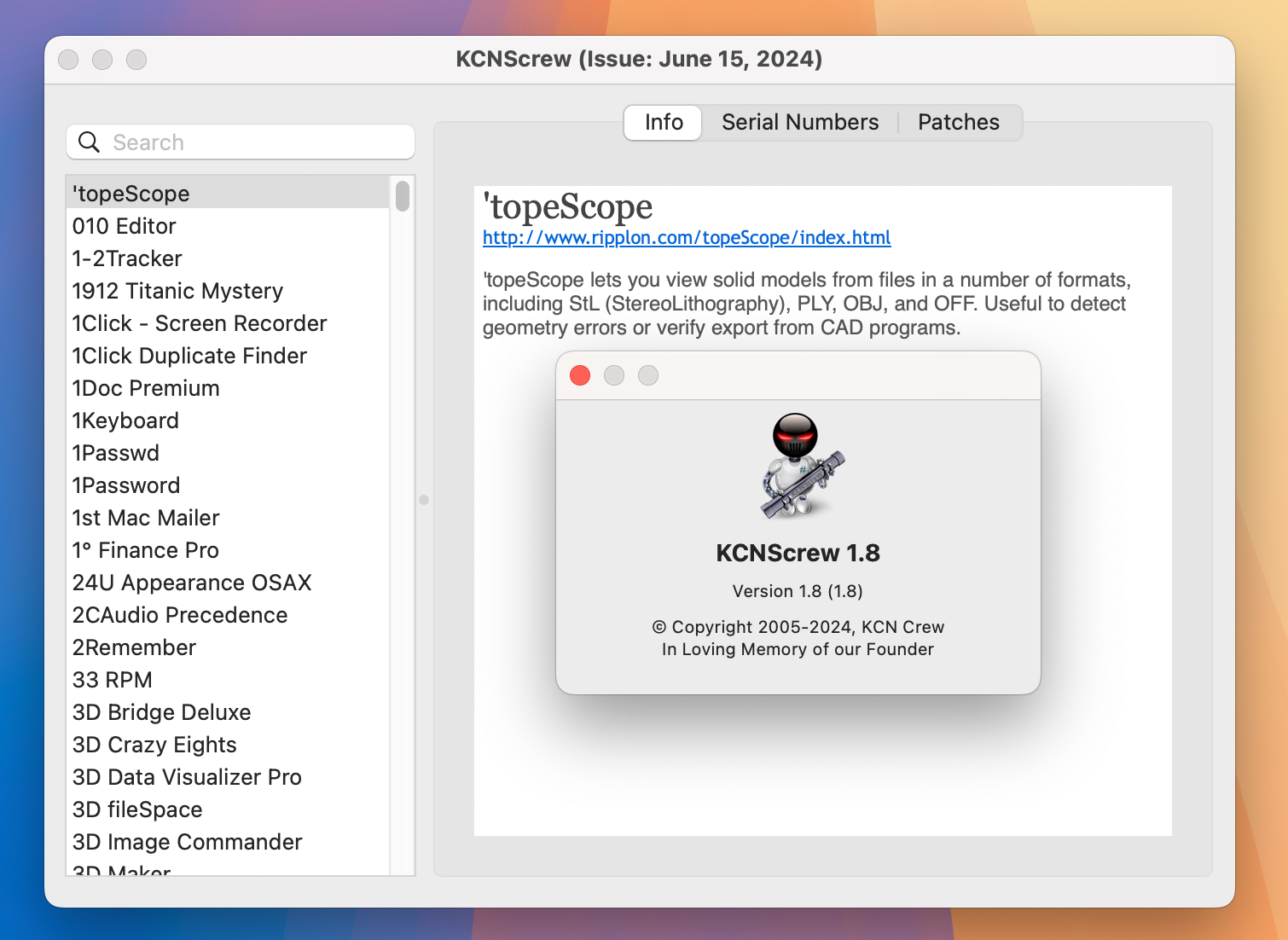Click the Version 1.8 (1.8) text
The width and height of the screenshot is (1288, 940).
798,591
